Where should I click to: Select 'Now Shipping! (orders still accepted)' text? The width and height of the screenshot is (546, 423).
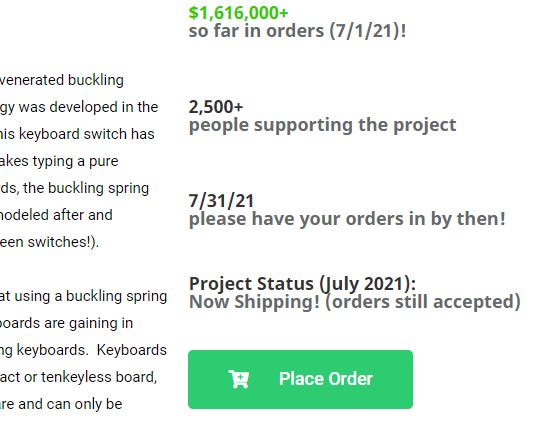pos(355,302)
